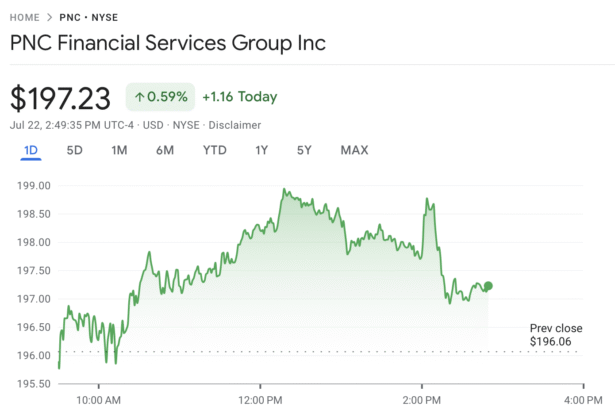Show the MAX time range
This screenshot has width=615, height=410.
coord(354,150)
